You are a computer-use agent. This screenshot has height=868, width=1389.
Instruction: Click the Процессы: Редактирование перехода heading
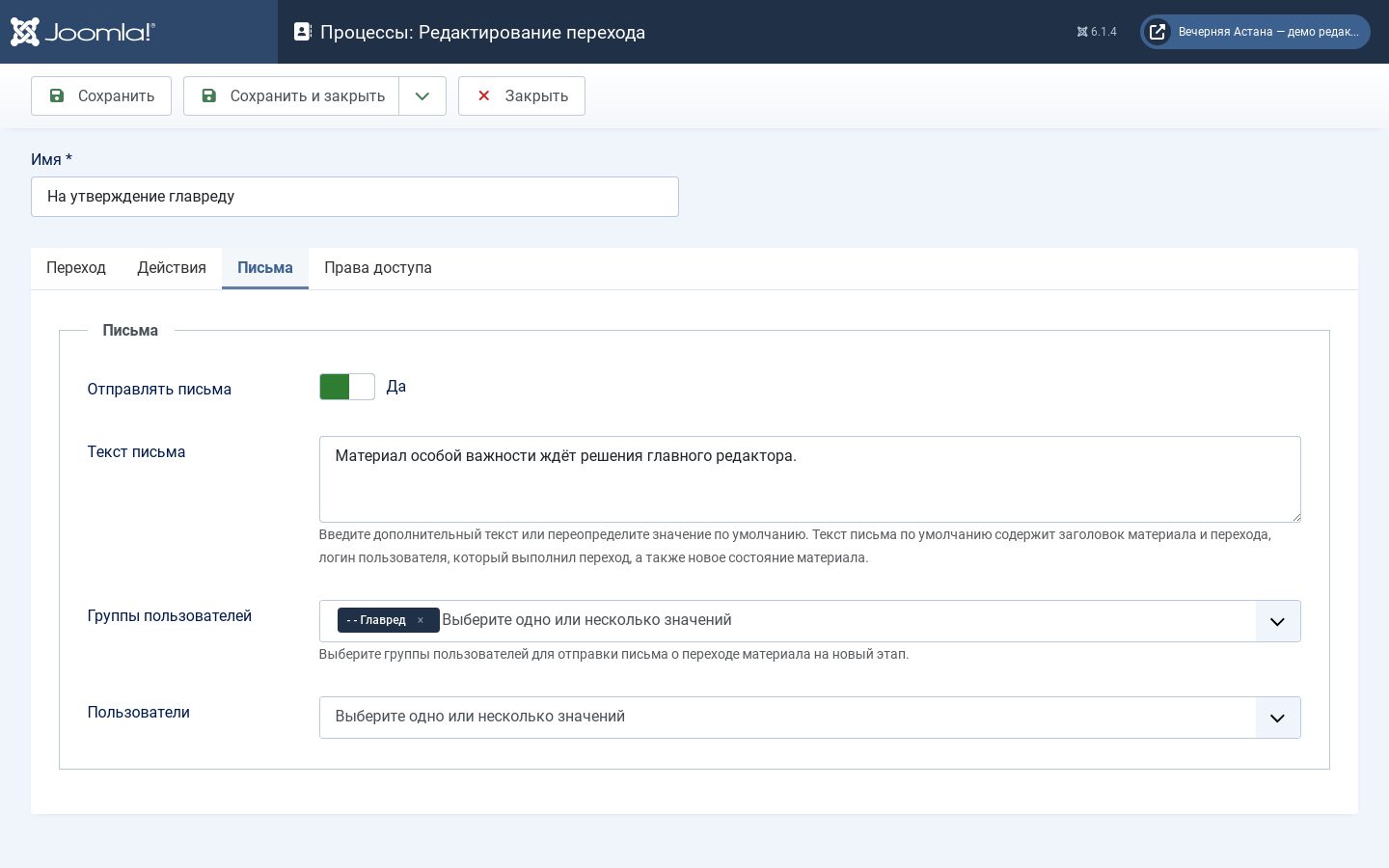[x=482, y=33]
